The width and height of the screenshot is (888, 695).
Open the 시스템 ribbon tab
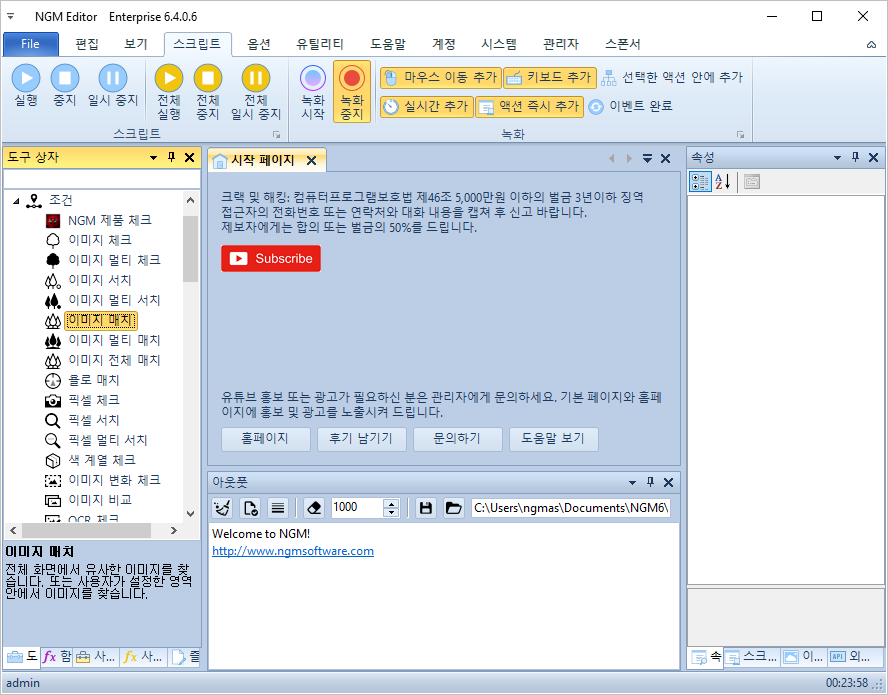pyautogui.click(x=499, y=44)
